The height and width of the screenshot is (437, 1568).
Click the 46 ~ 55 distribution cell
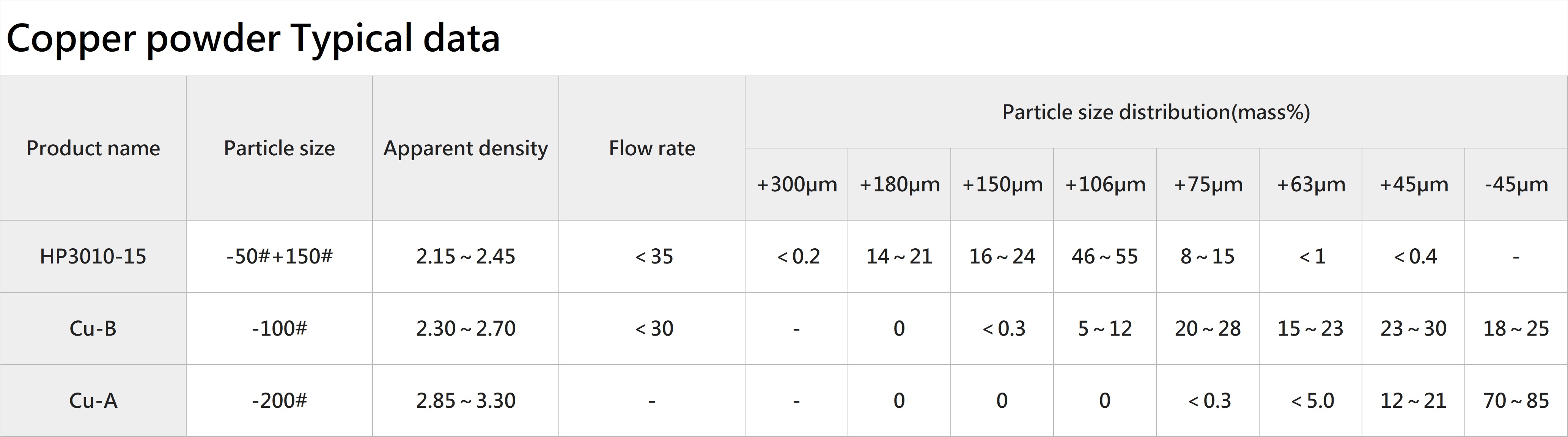1105,256
